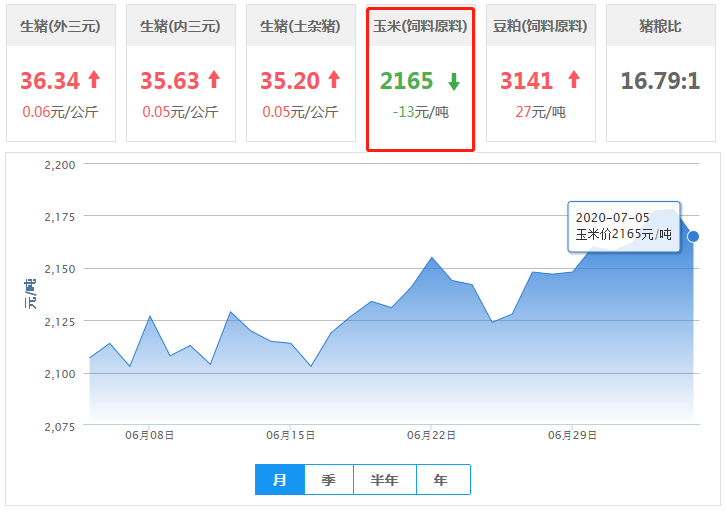Show 年 (year) price range
The image size is (726, 512).
(x=441, y=480)
